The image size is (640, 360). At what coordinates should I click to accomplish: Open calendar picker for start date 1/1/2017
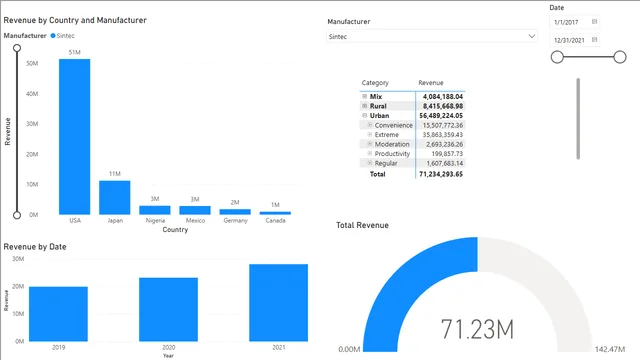coord(594,22)
